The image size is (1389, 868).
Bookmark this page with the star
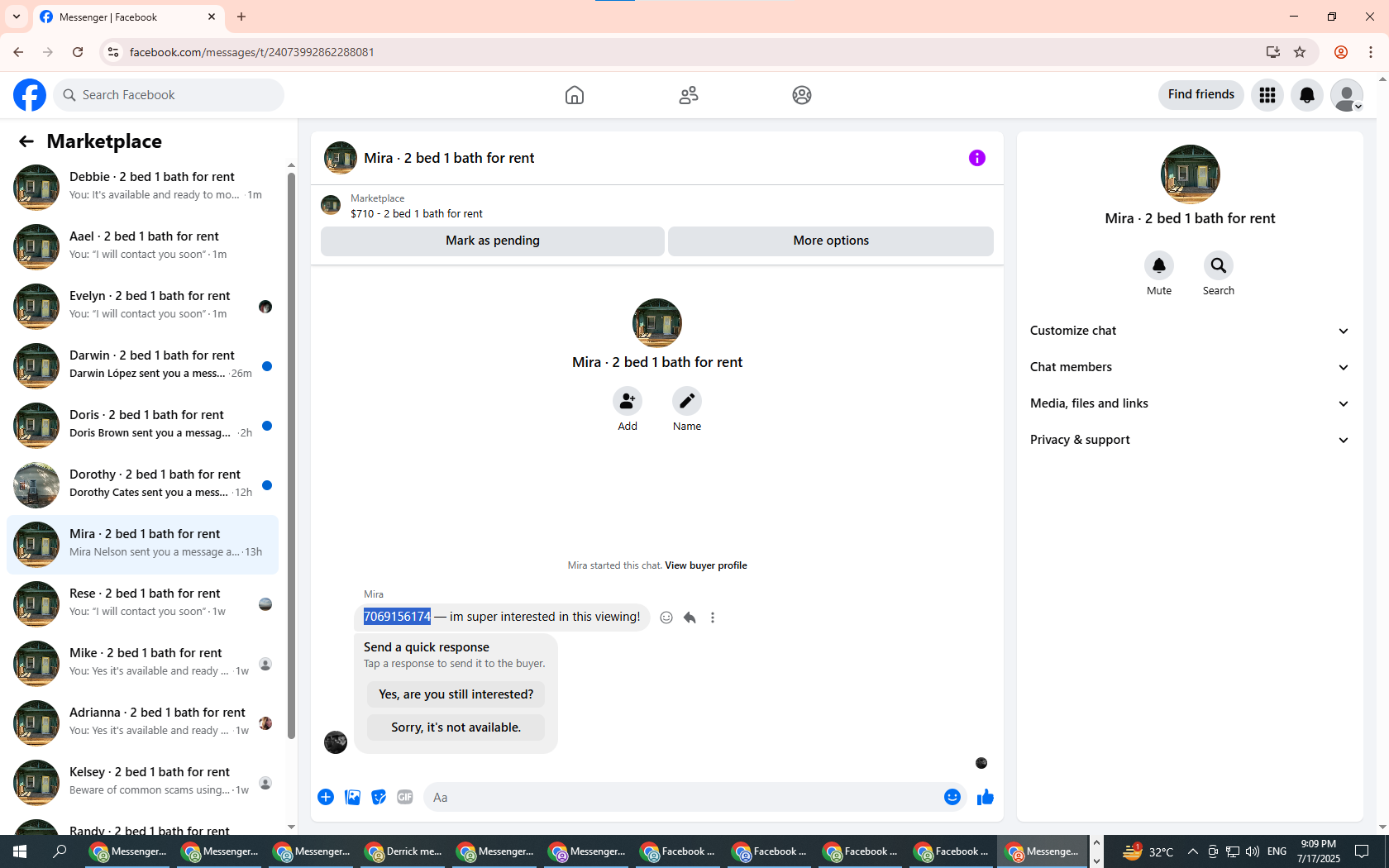tap(1300, 52)
